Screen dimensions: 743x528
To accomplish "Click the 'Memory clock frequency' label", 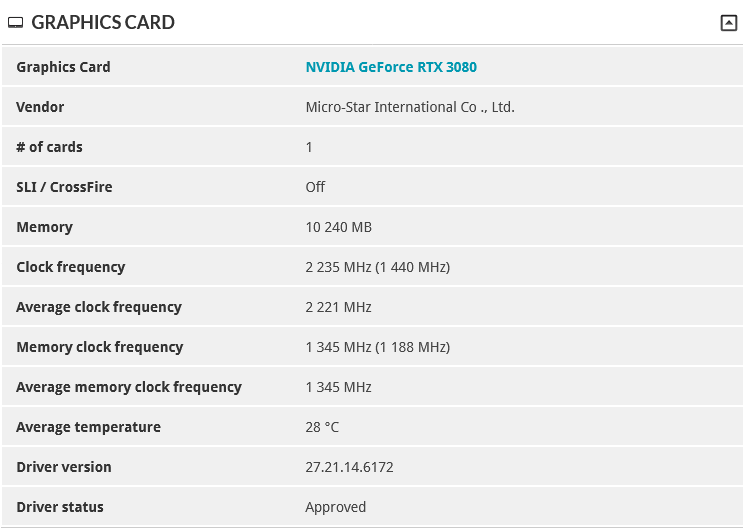I will click(100, 347).
